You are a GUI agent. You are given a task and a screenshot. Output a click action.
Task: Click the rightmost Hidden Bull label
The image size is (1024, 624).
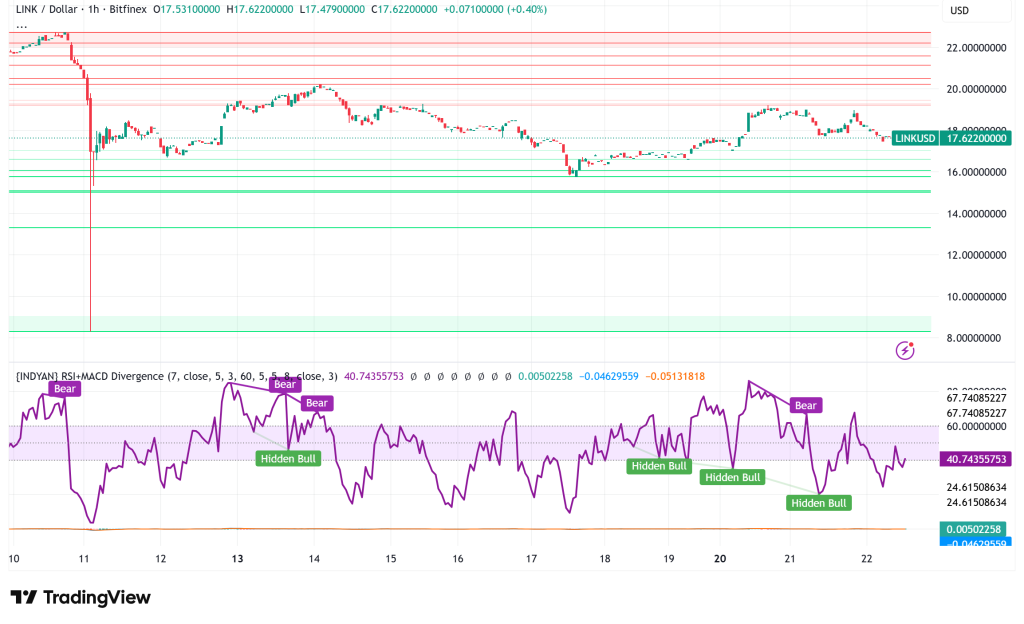(x=819, y=503)
